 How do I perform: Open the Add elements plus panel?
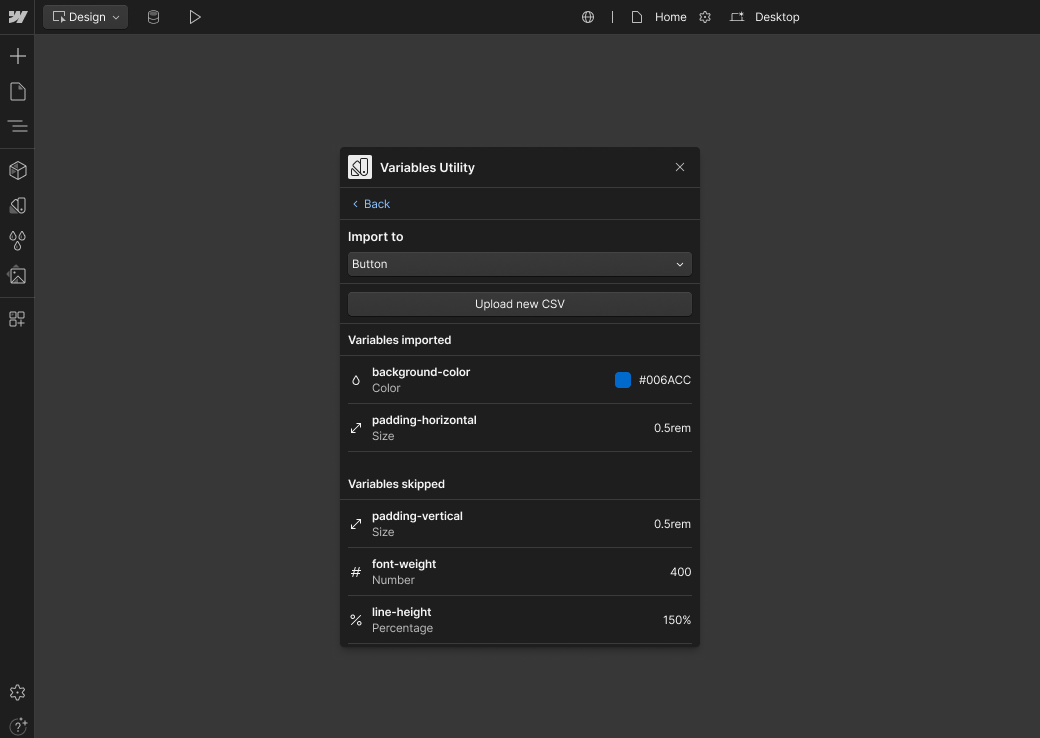[18, 56]
